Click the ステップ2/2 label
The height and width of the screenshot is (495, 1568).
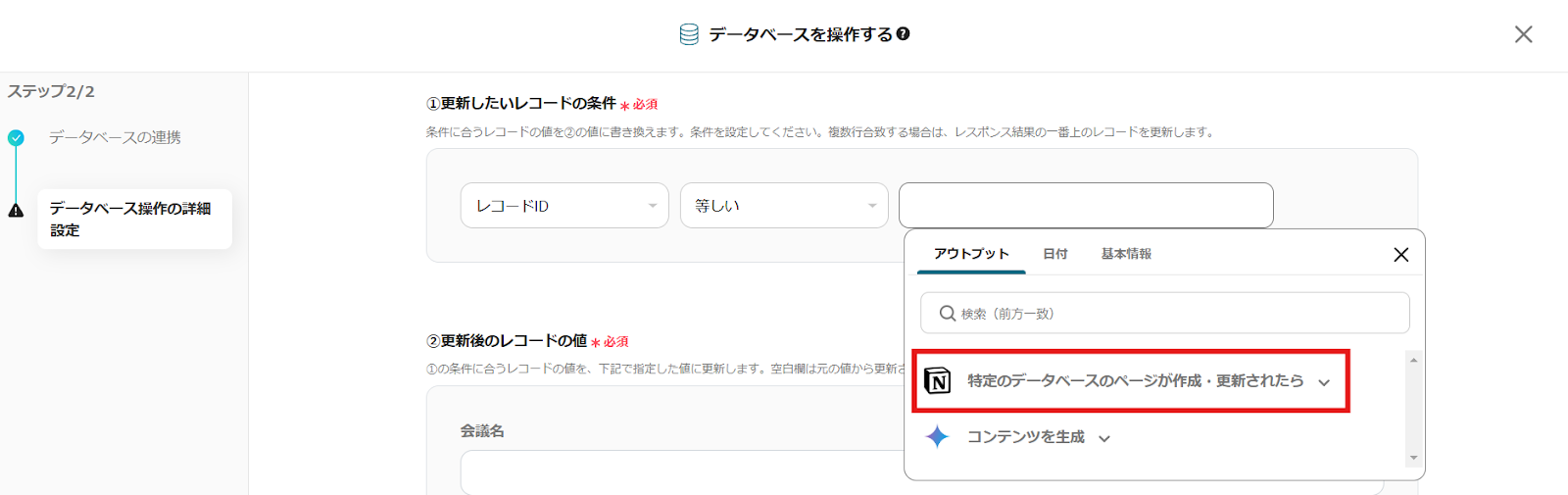tap(51, 91)
